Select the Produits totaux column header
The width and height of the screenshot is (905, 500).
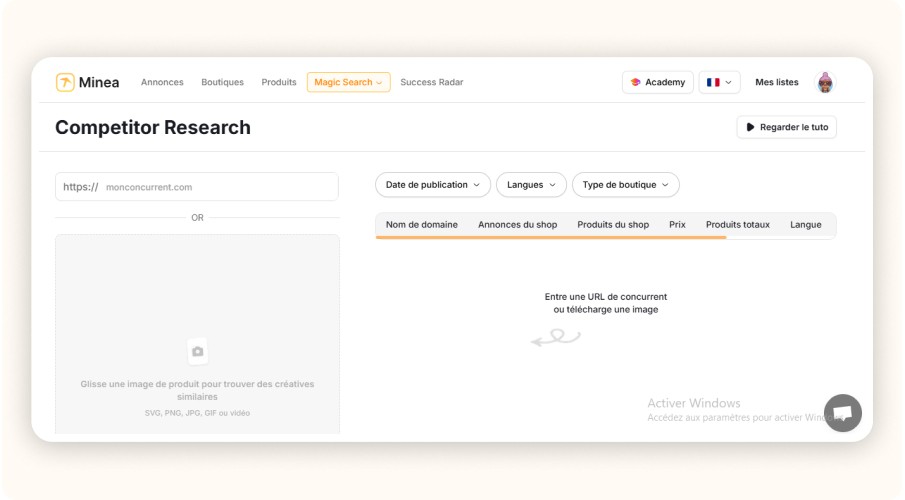(x=738, y=225)
